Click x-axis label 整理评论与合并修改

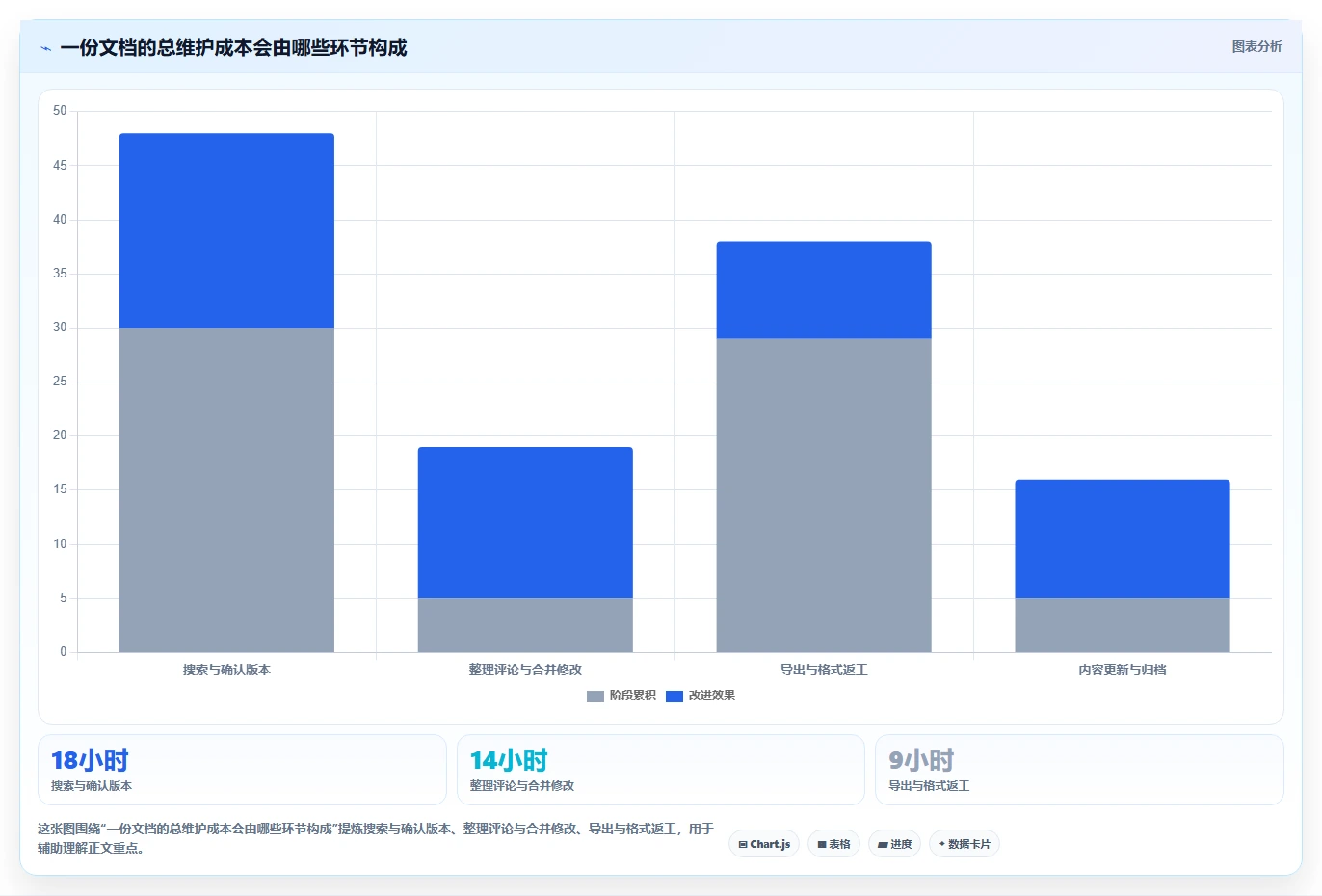(x=525, y=670)
